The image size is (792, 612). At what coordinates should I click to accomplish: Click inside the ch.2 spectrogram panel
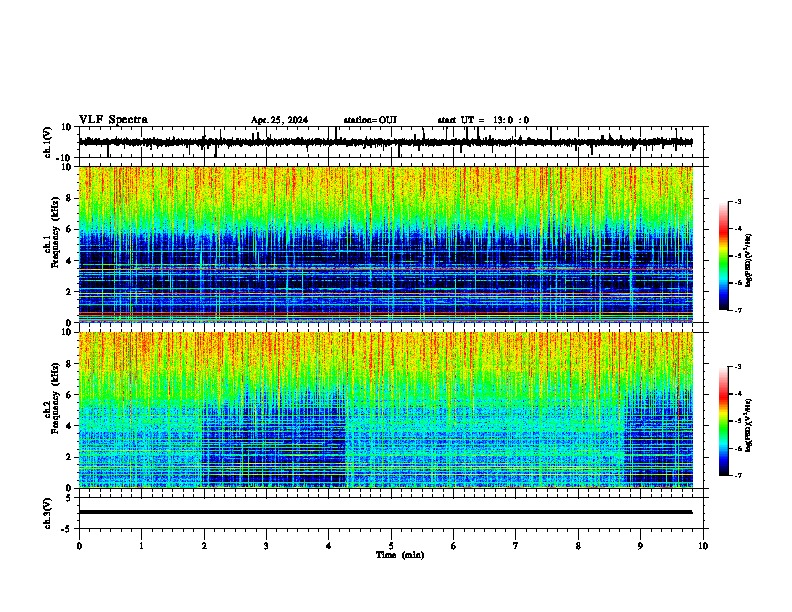click(x=386, y=410)
